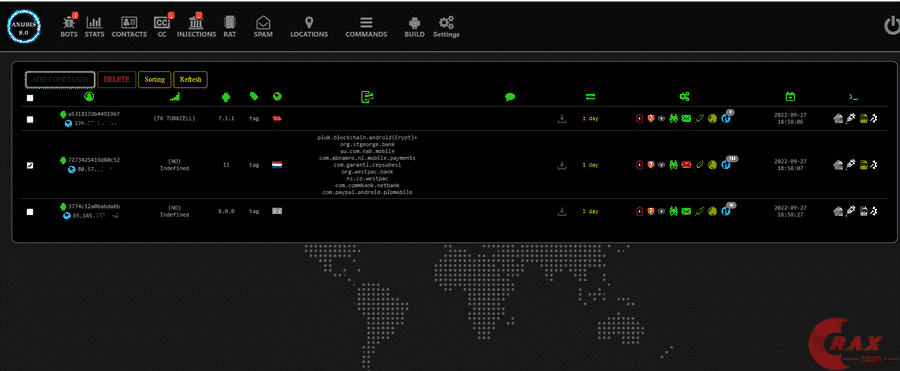
Task: Click the date 2022-09-27 18:58:27
Action: [790, 211]
